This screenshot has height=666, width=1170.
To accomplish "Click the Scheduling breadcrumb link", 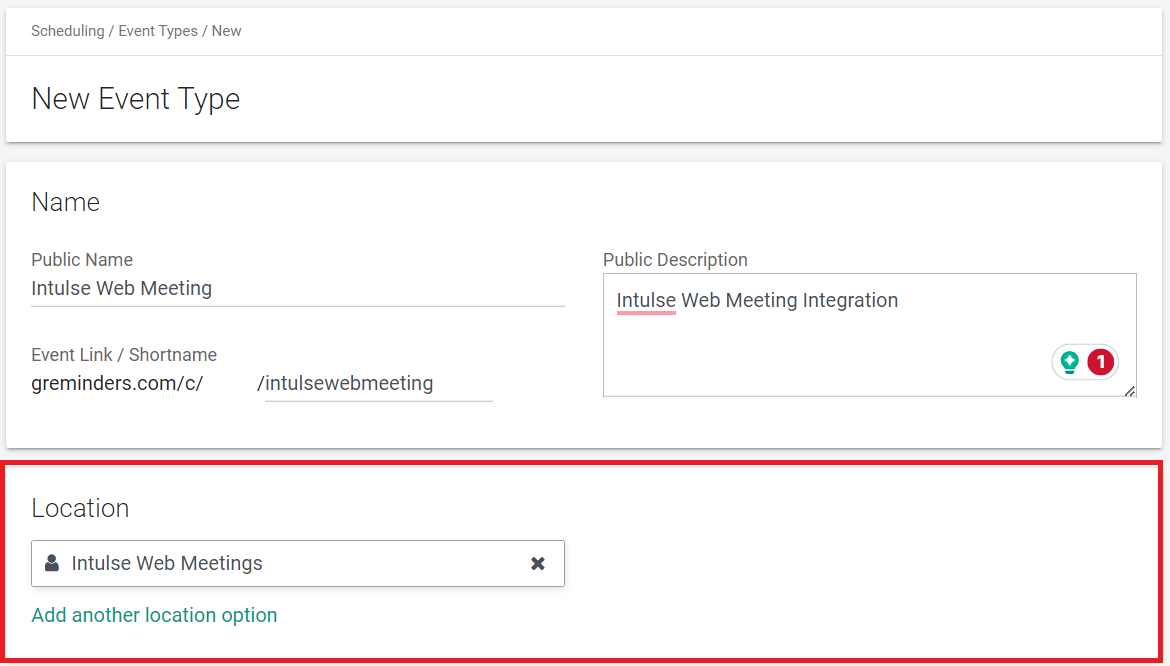I will click(67, 30).
